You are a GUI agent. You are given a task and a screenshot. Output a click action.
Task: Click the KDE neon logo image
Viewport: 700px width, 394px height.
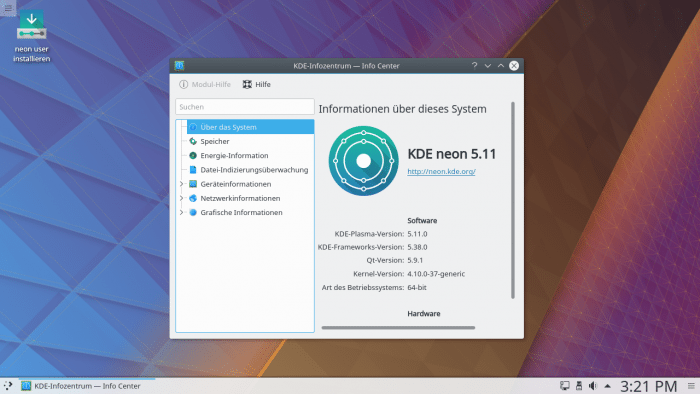363,161
